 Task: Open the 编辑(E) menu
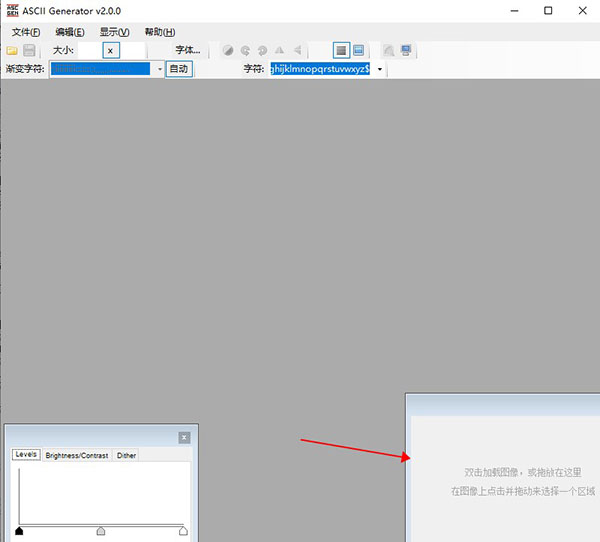point(70,32)
